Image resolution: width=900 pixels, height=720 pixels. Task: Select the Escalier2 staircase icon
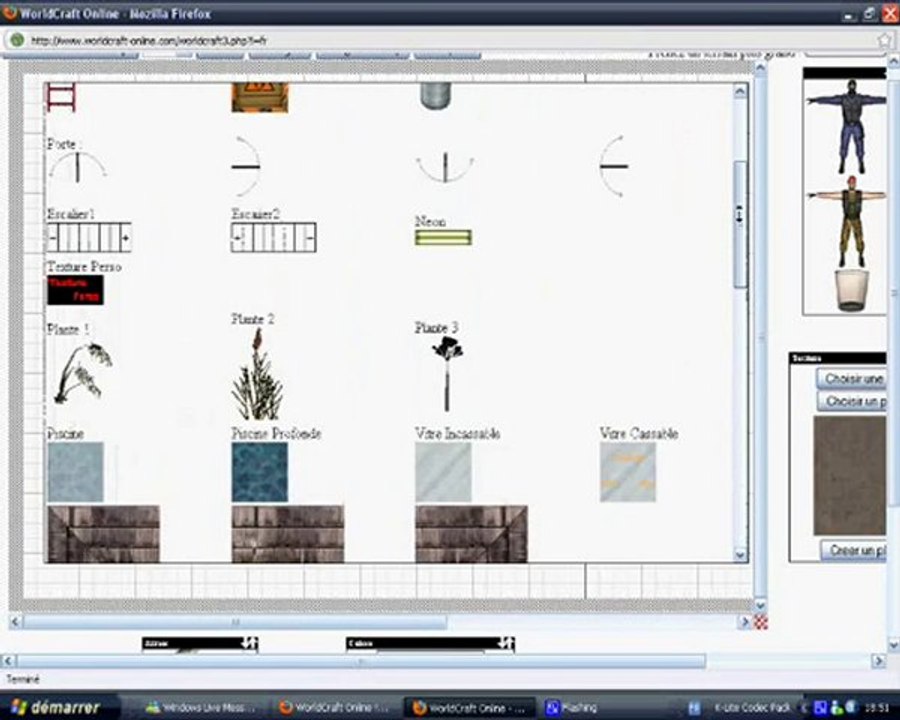coord(273,238)
